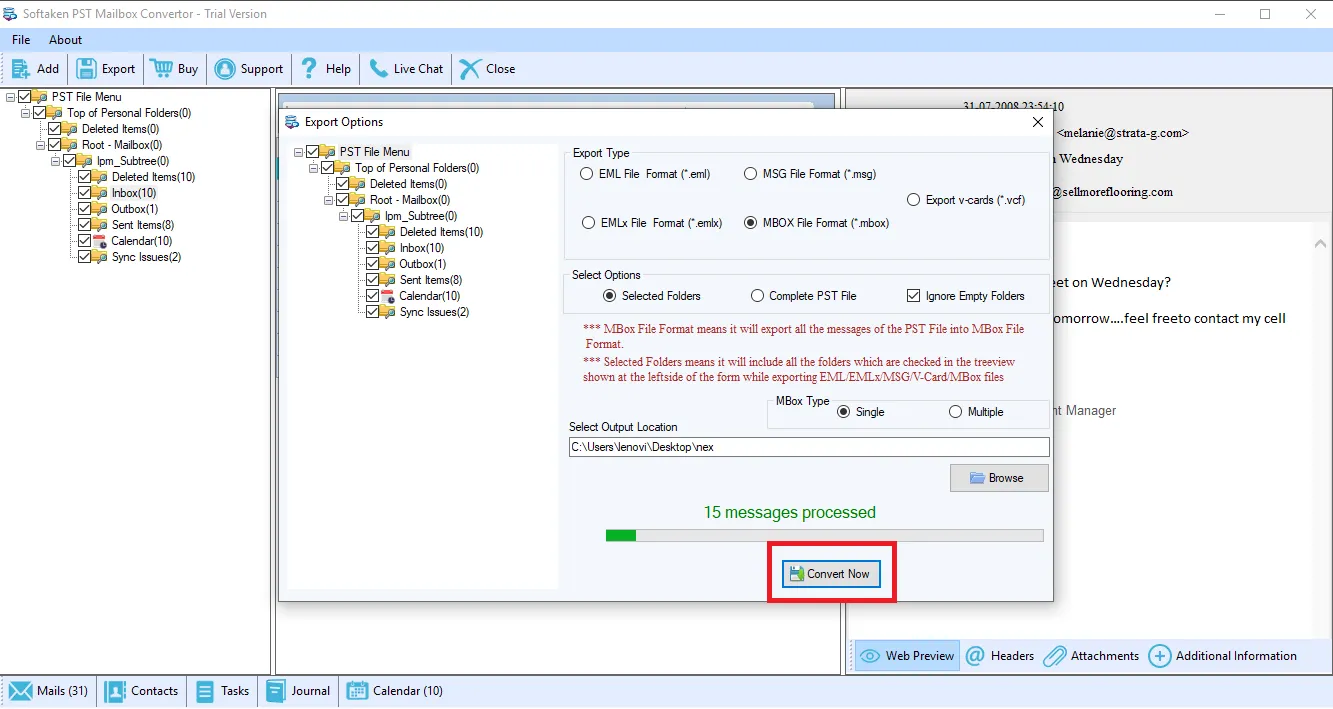Viewport: 1333px width, 709px height.
Task: Open the Journal view icon
Action: 275,691
